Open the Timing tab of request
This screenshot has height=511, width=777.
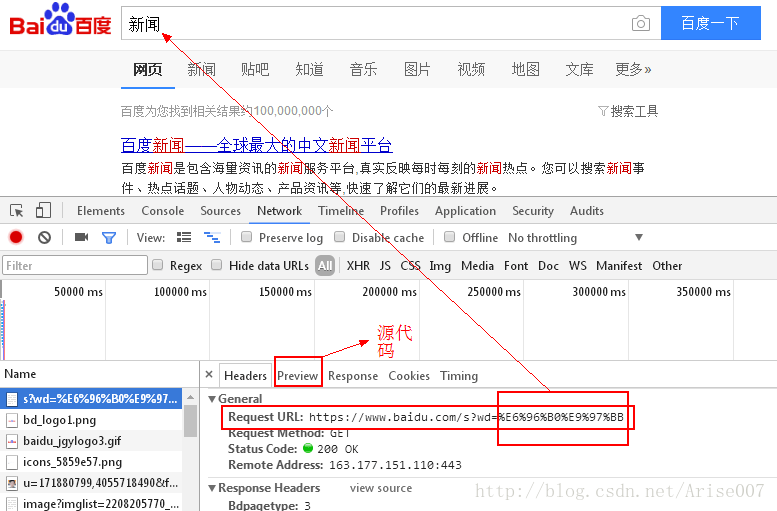point(459,376)
